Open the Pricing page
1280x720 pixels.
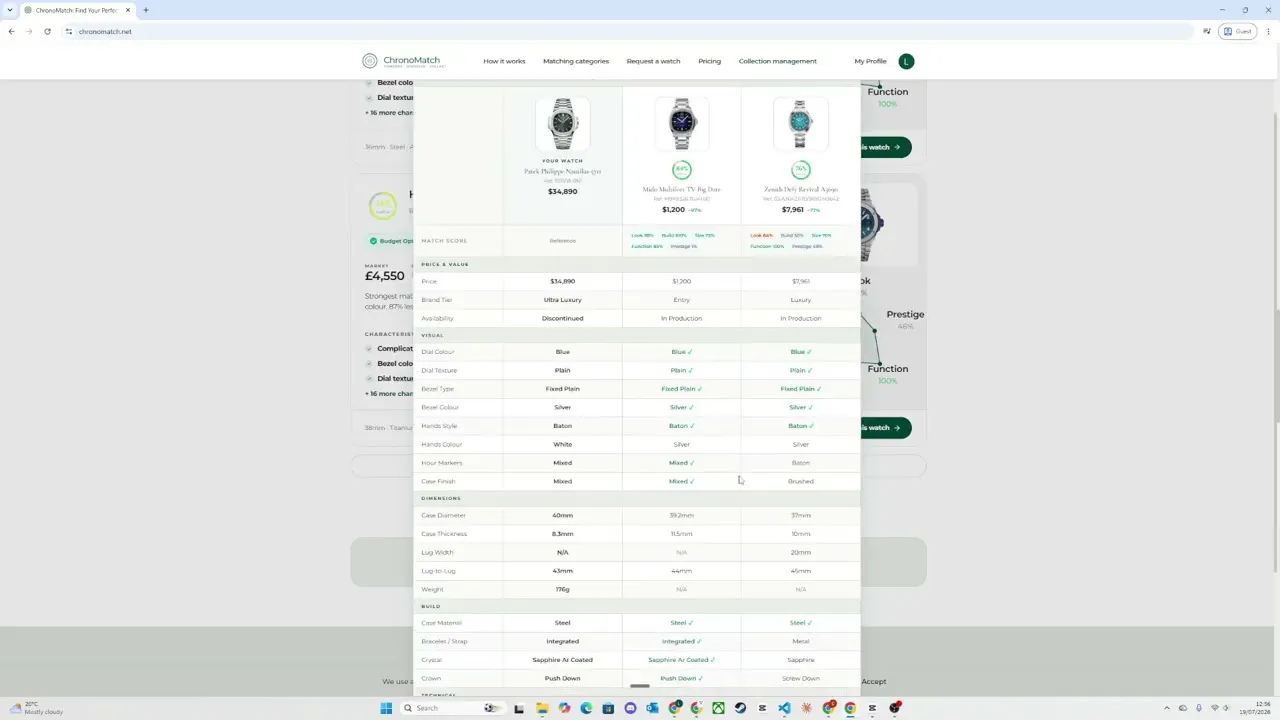click(x=709, y=61)
